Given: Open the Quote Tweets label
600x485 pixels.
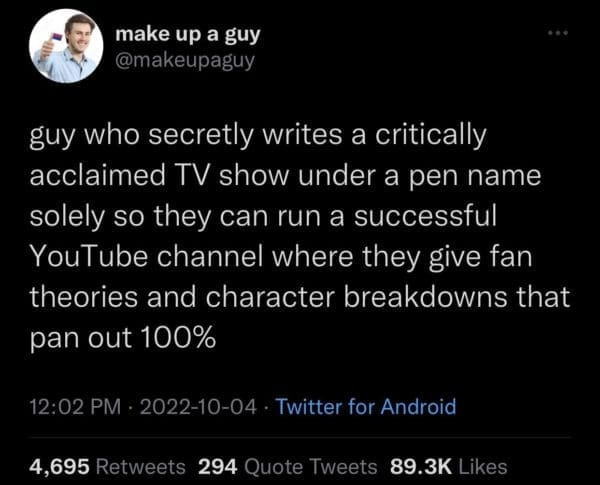Looking at the screenshot, I should (310, 465).
